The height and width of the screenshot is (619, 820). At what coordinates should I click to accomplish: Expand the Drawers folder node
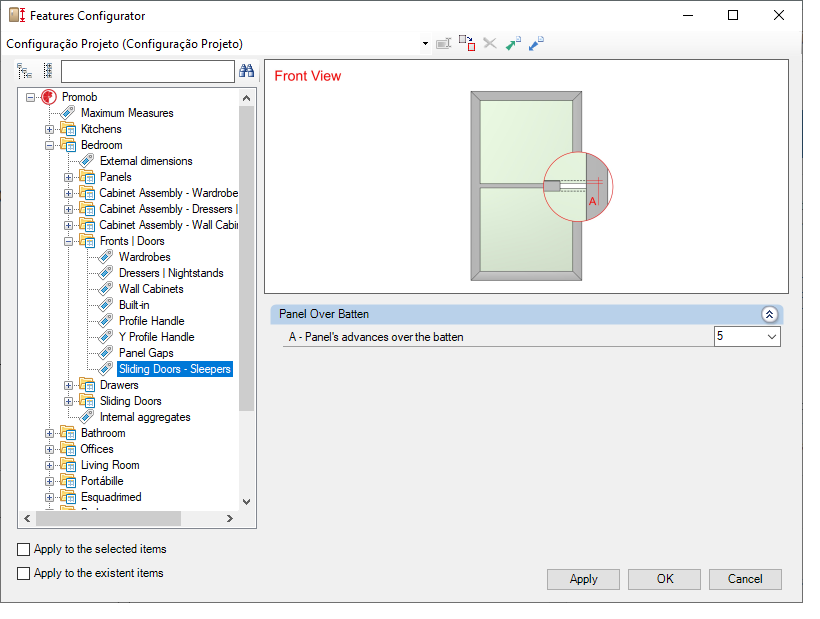coord(69,385)
